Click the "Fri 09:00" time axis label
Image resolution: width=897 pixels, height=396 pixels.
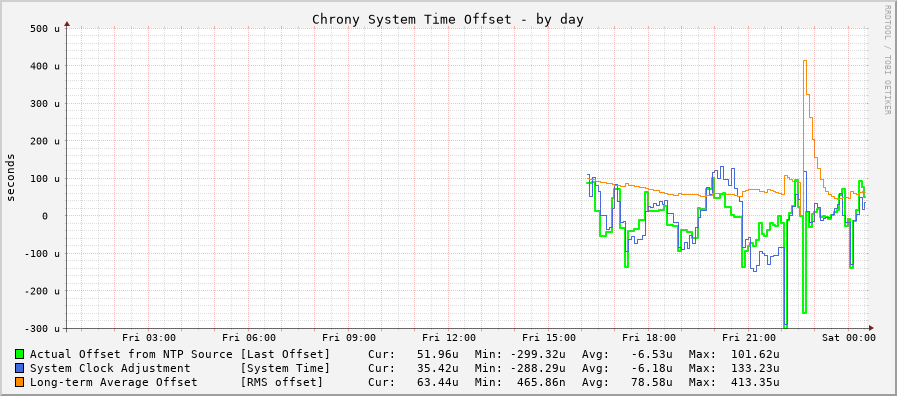(349, 338)
